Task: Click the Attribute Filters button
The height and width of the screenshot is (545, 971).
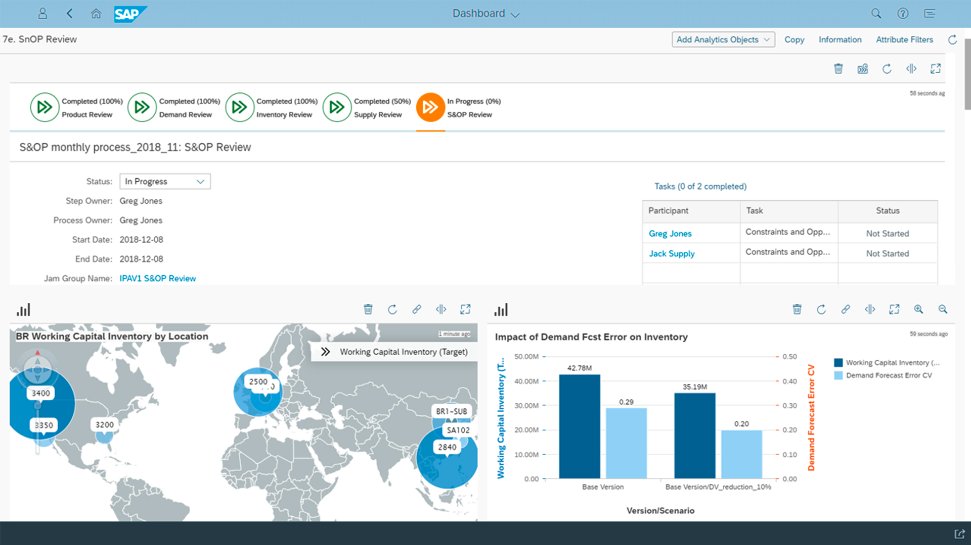Action: [904, 40]
